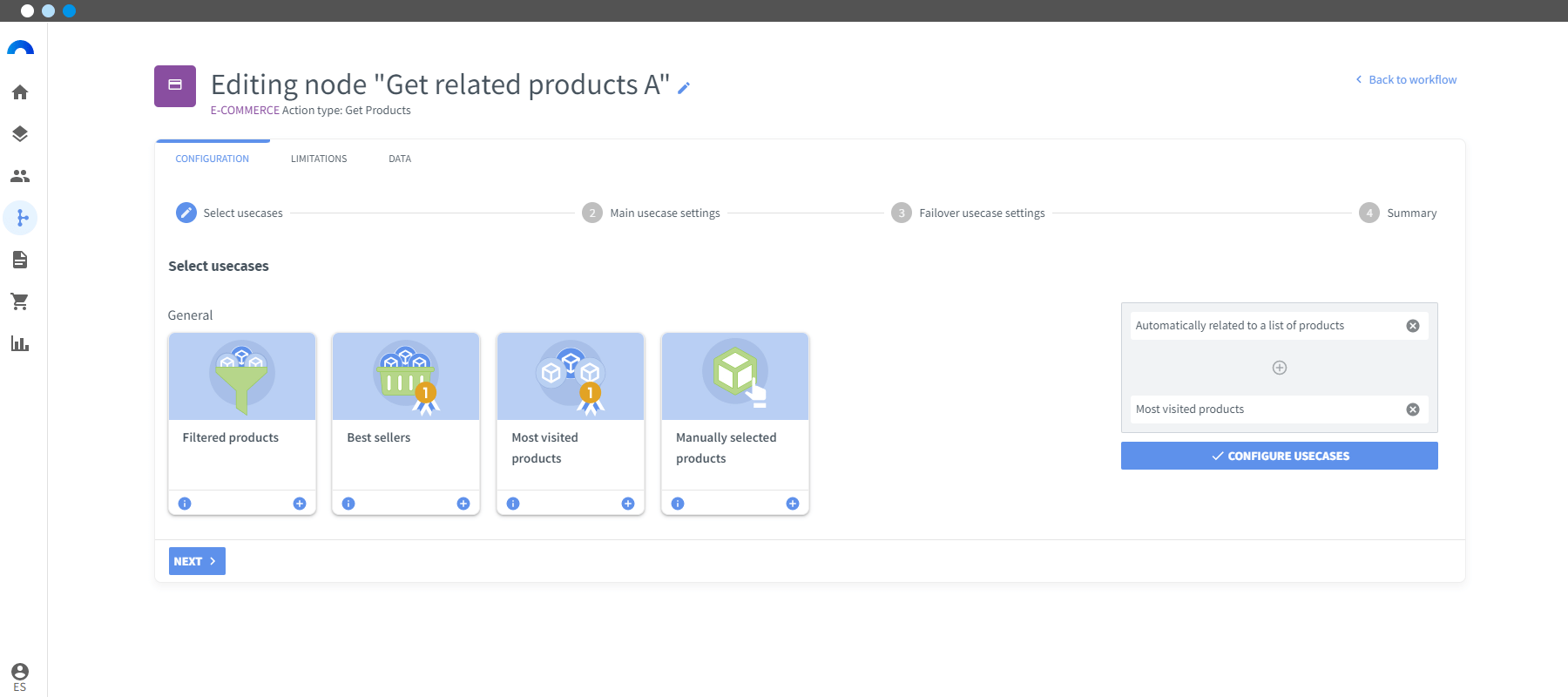
Task: Click the plus circle between selected usecases
Action: point(1280,368)
